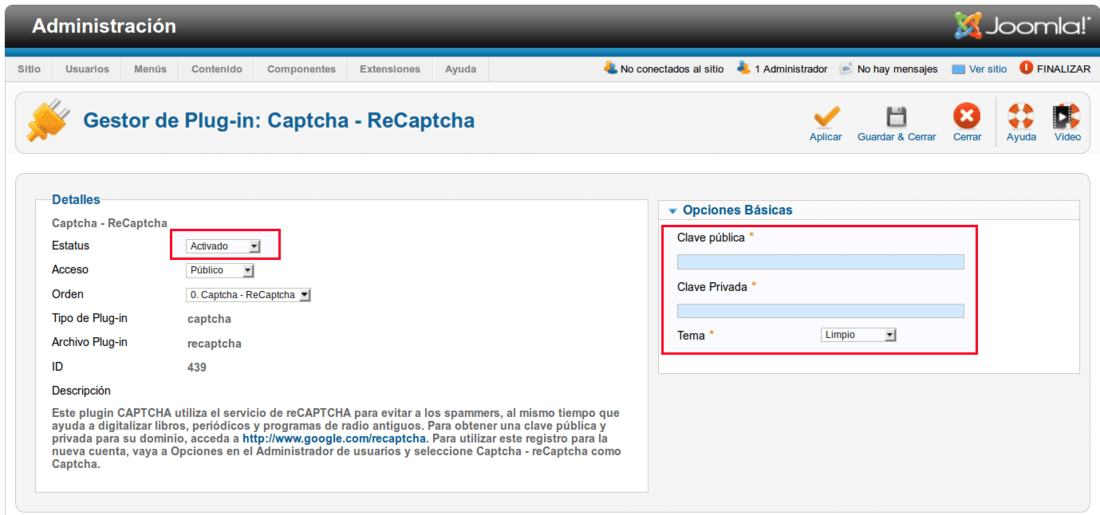1100x515 pixels.
Task: Click the Joomla! logo
Action: (1021, 25)
